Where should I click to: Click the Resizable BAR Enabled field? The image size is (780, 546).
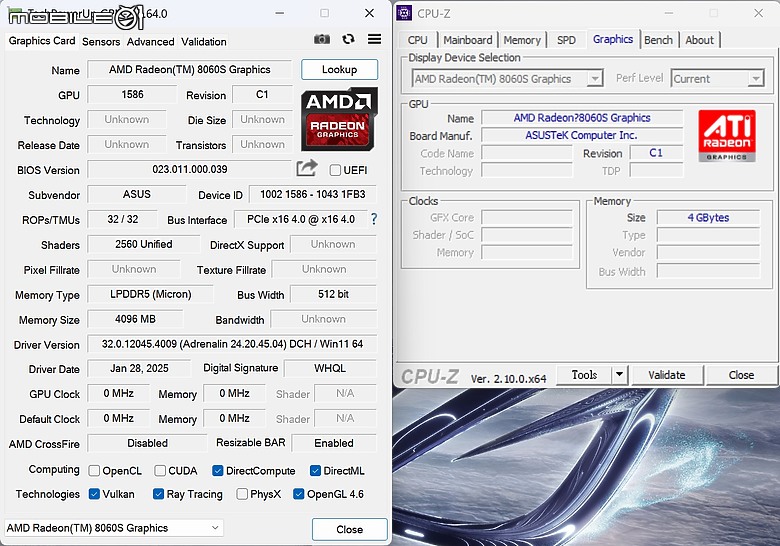(x=334, y=443)
